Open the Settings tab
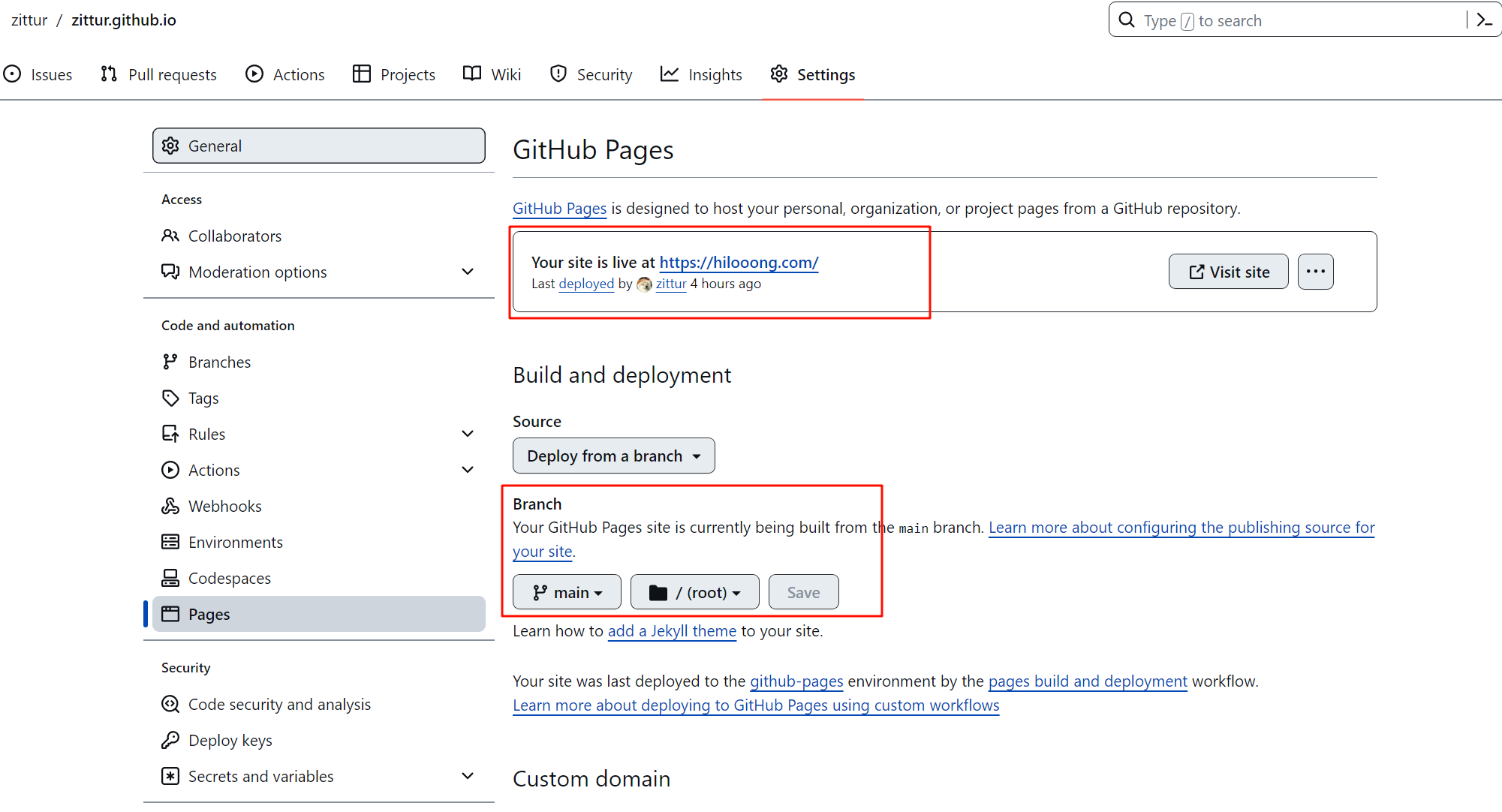The height and width of the screenshot is (812, 1502). pyautogui.click(x=813, y=74)
